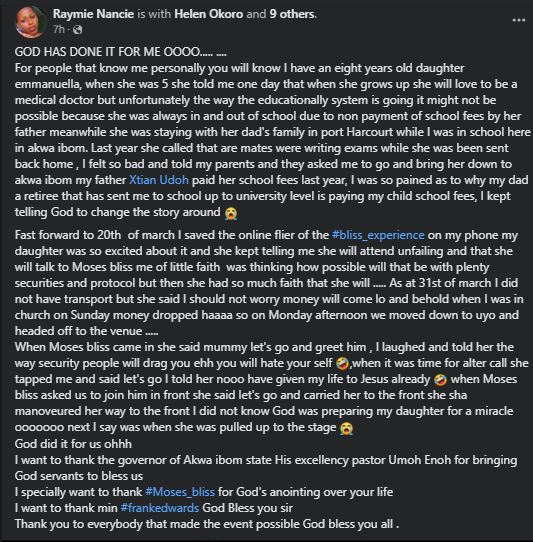Viewport: 533px width, 542px height.
Task: Click the laughing emoji after "hate your self"
Action: pyautogui.click(x=343, y=364)
